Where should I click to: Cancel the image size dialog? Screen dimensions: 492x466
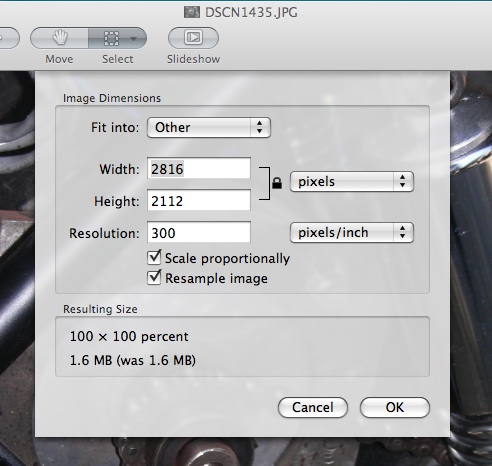point(313,407)
